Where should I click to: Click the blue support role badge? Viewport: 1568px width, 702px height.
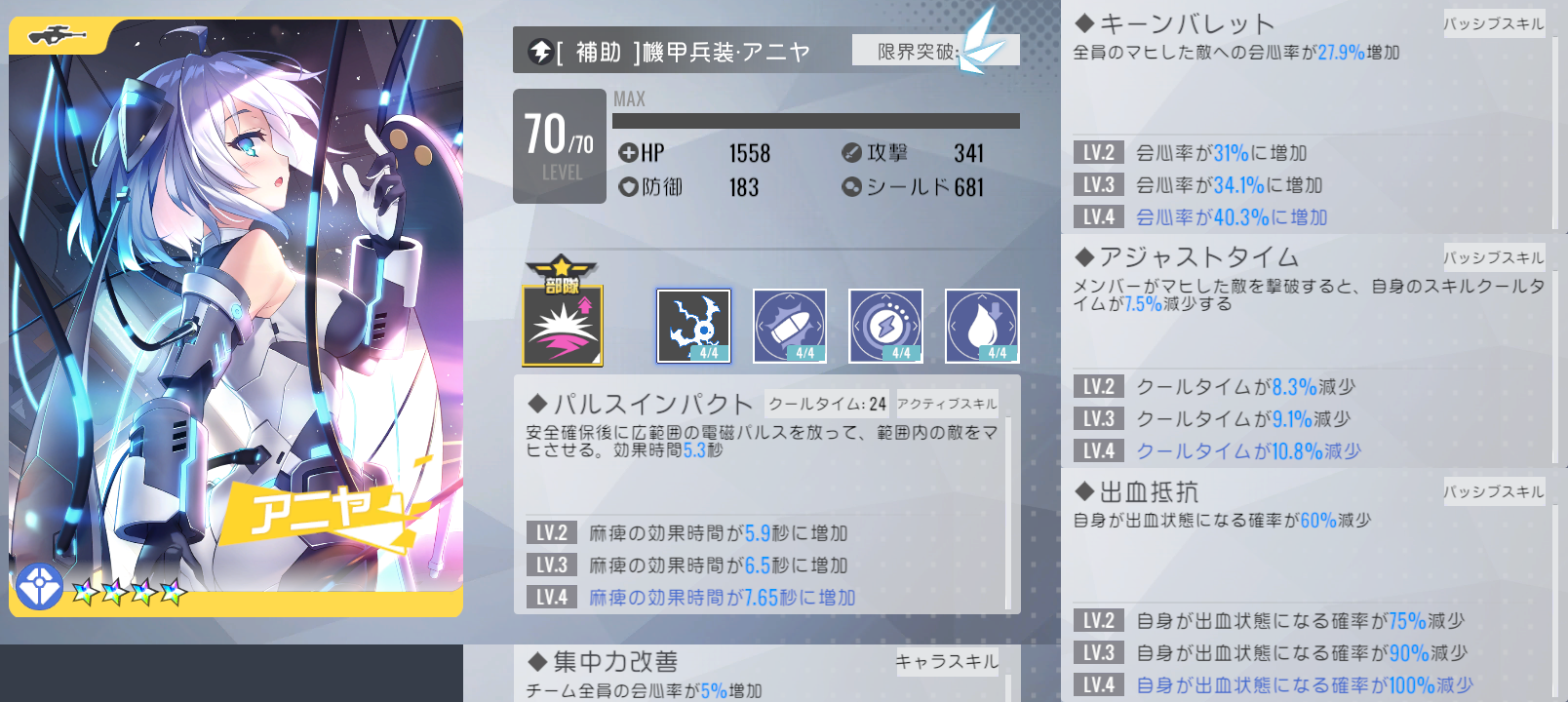(39, 587)
